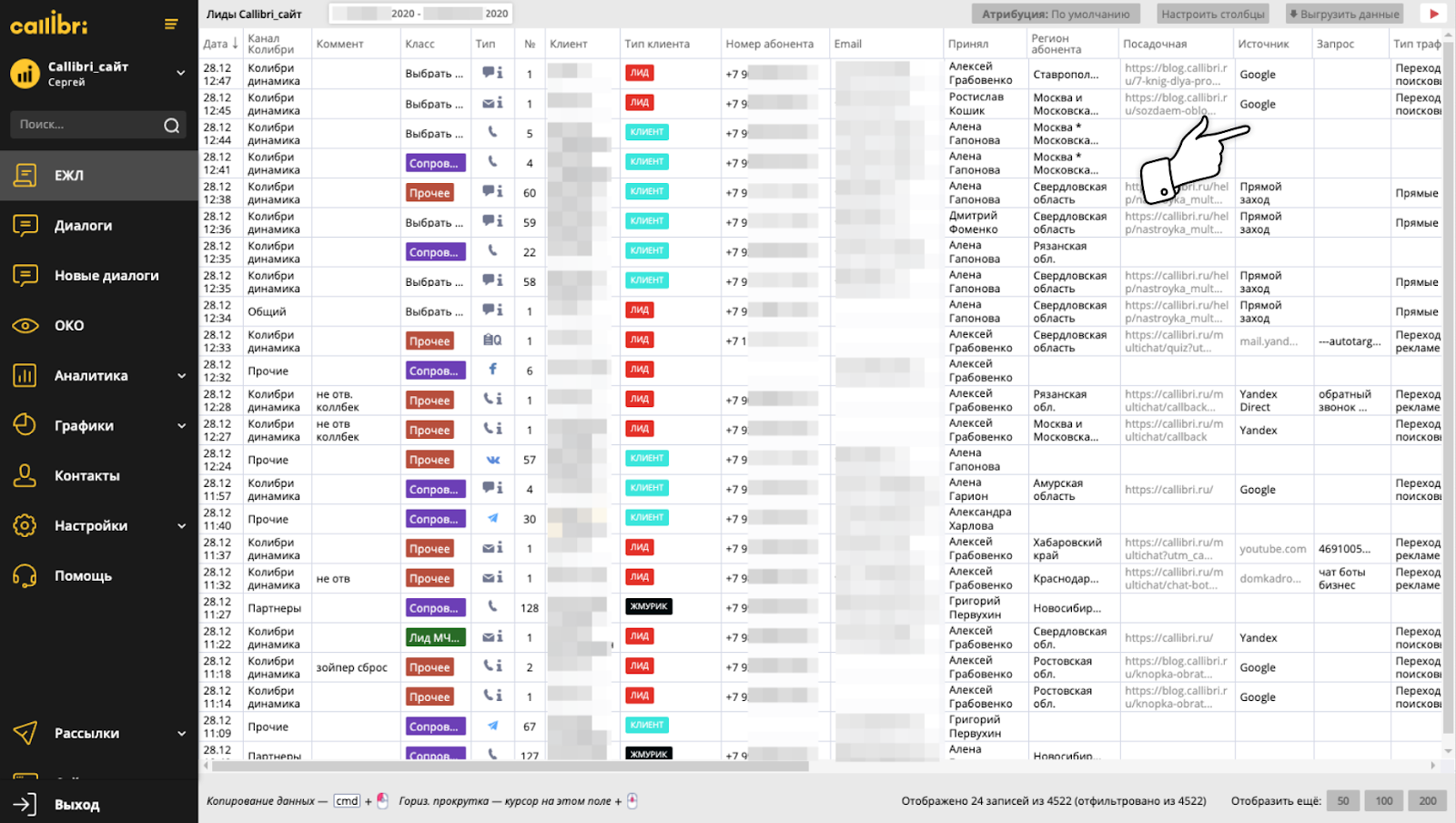Viewport: 1456px width, 823px height.
Task: Click the Рассылки paper plane icon
Action: (25, 733)
